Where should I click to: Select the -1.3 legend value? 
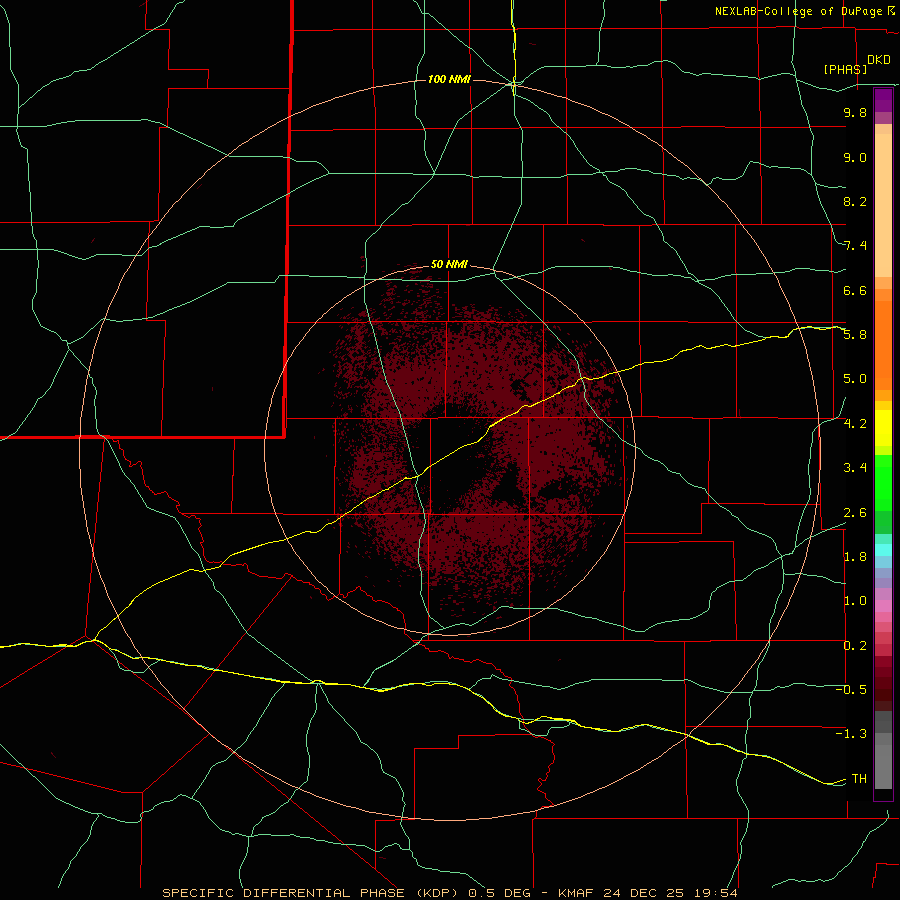(x=852, y=734)
